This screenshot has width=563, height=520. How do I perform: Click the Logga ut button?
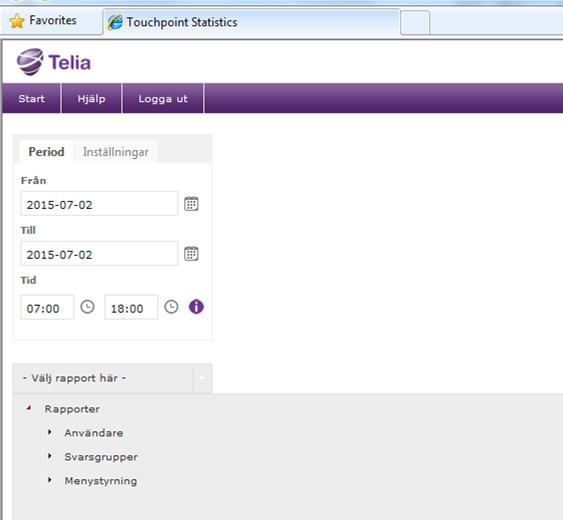pyautogui.click(x=163, y=98)
